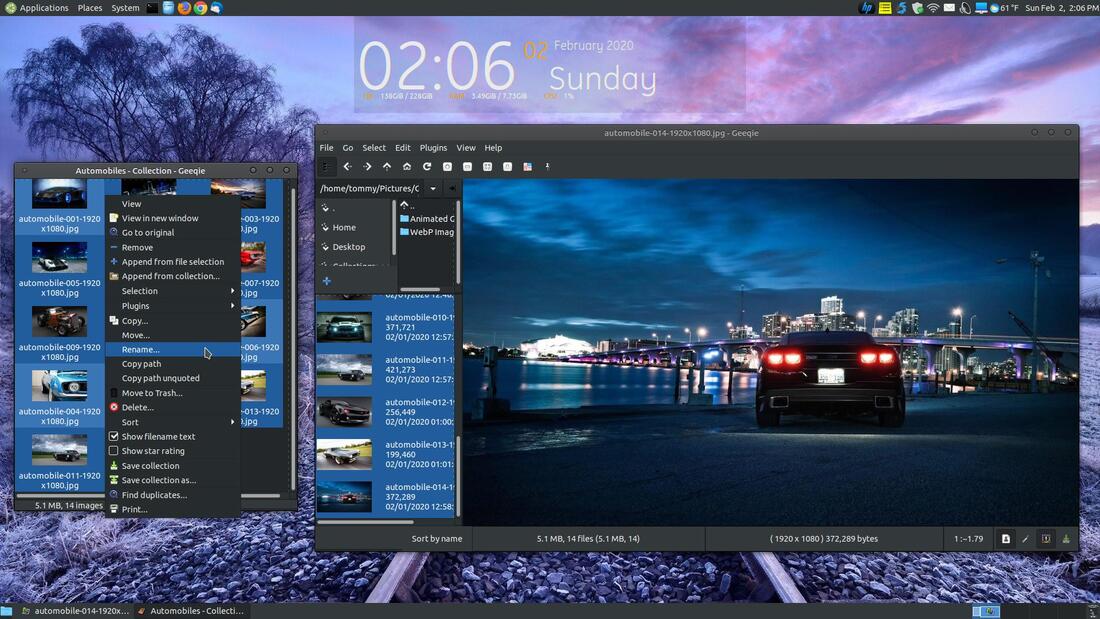Toggle the white document icon in status bar
The image size is (1100, 619).
[x=1005, y=539]
